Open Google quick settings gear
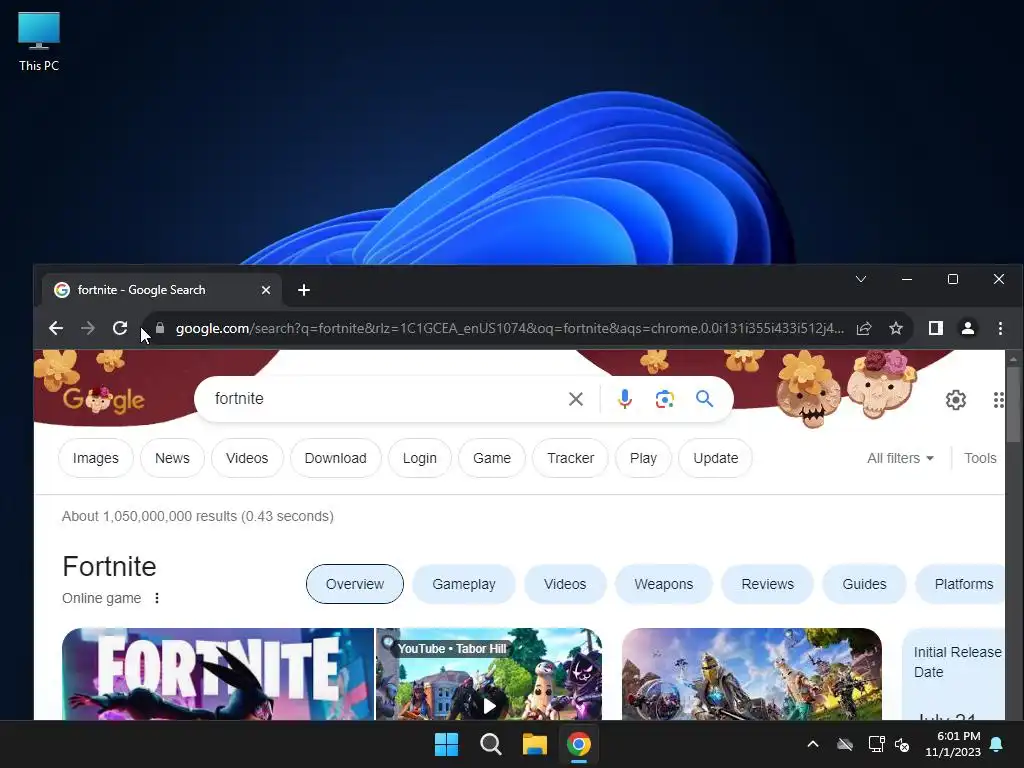The height and width of the screenshot is (768, 1024). pos(955,400)
